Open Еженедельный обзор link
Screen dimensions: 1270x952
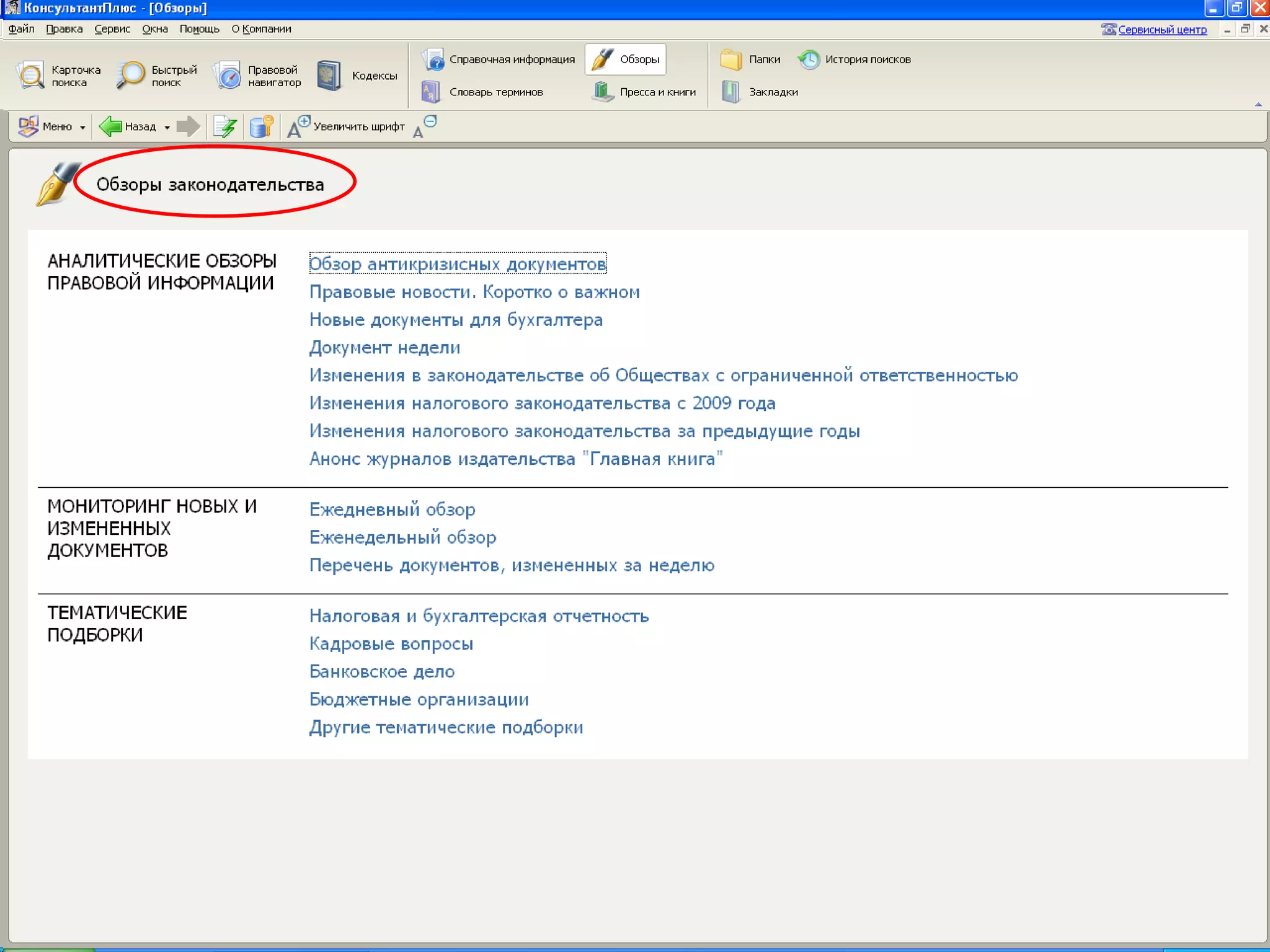pos(402,537)
